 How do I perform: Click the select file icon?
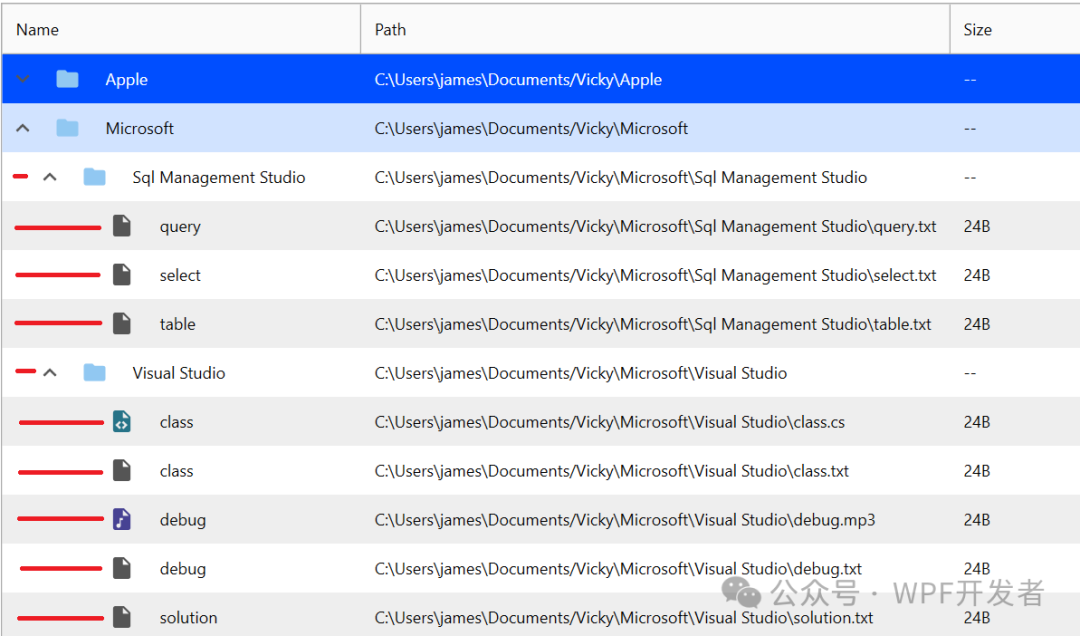[x=122, y=275]
